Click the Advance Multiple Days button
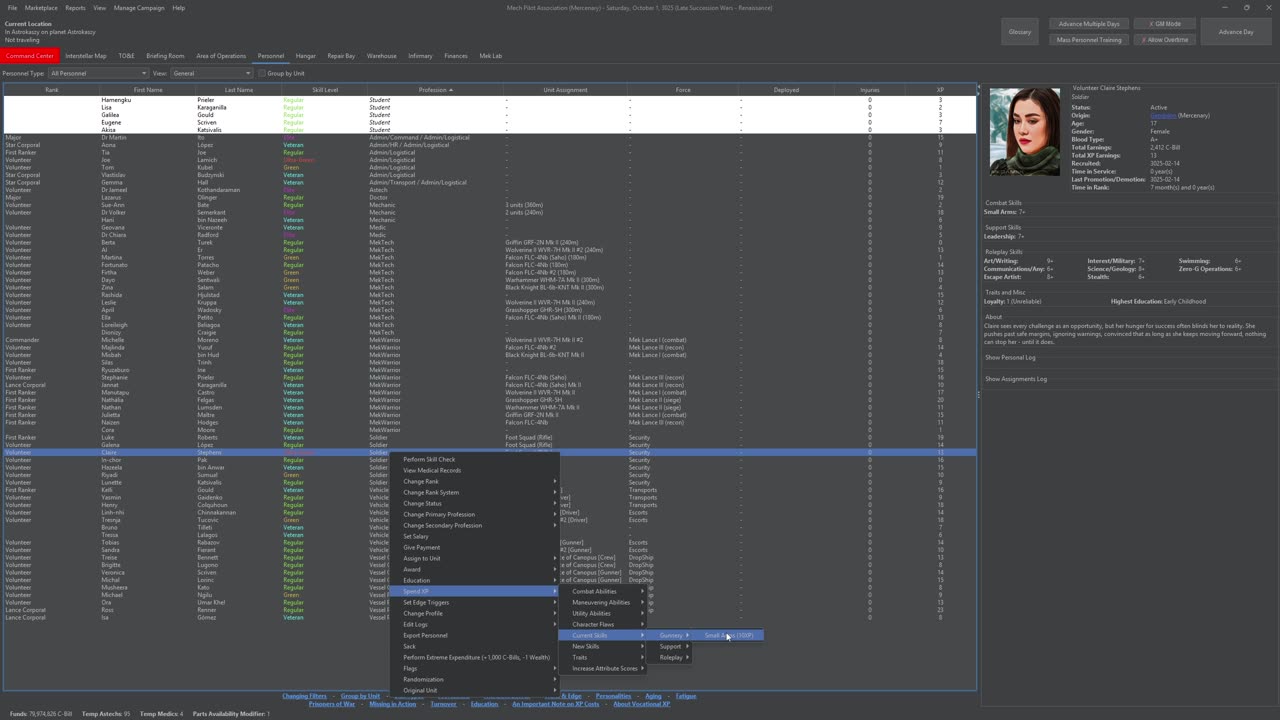This screenshot has height=720, width=1280. [1089, 24]
